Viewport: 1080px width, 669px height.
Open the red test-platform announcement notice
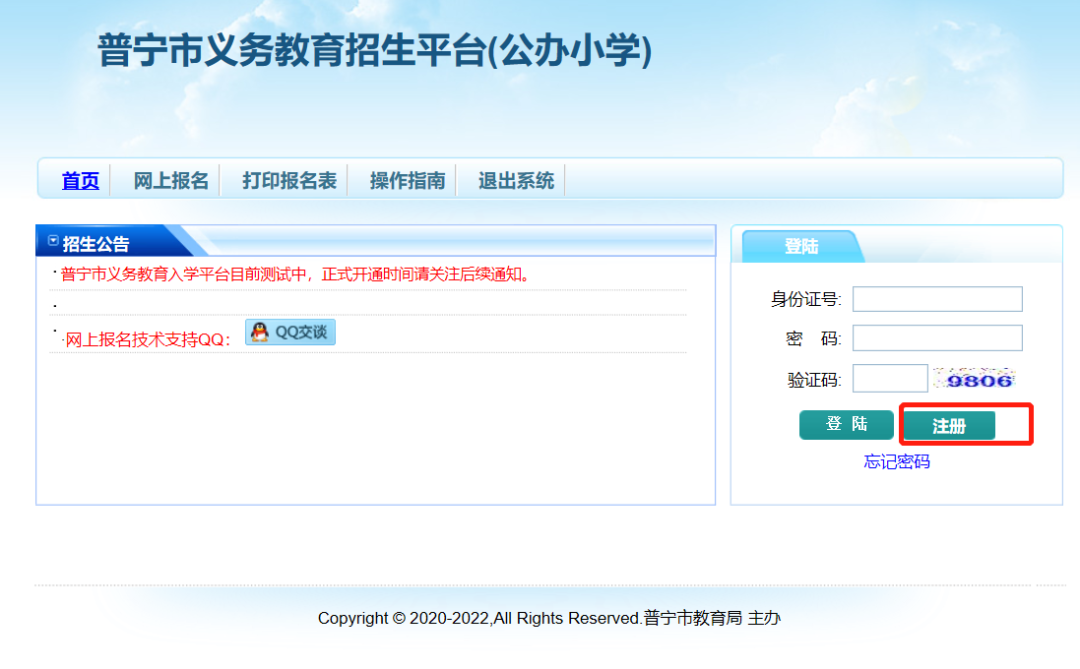tap(295, 274)
